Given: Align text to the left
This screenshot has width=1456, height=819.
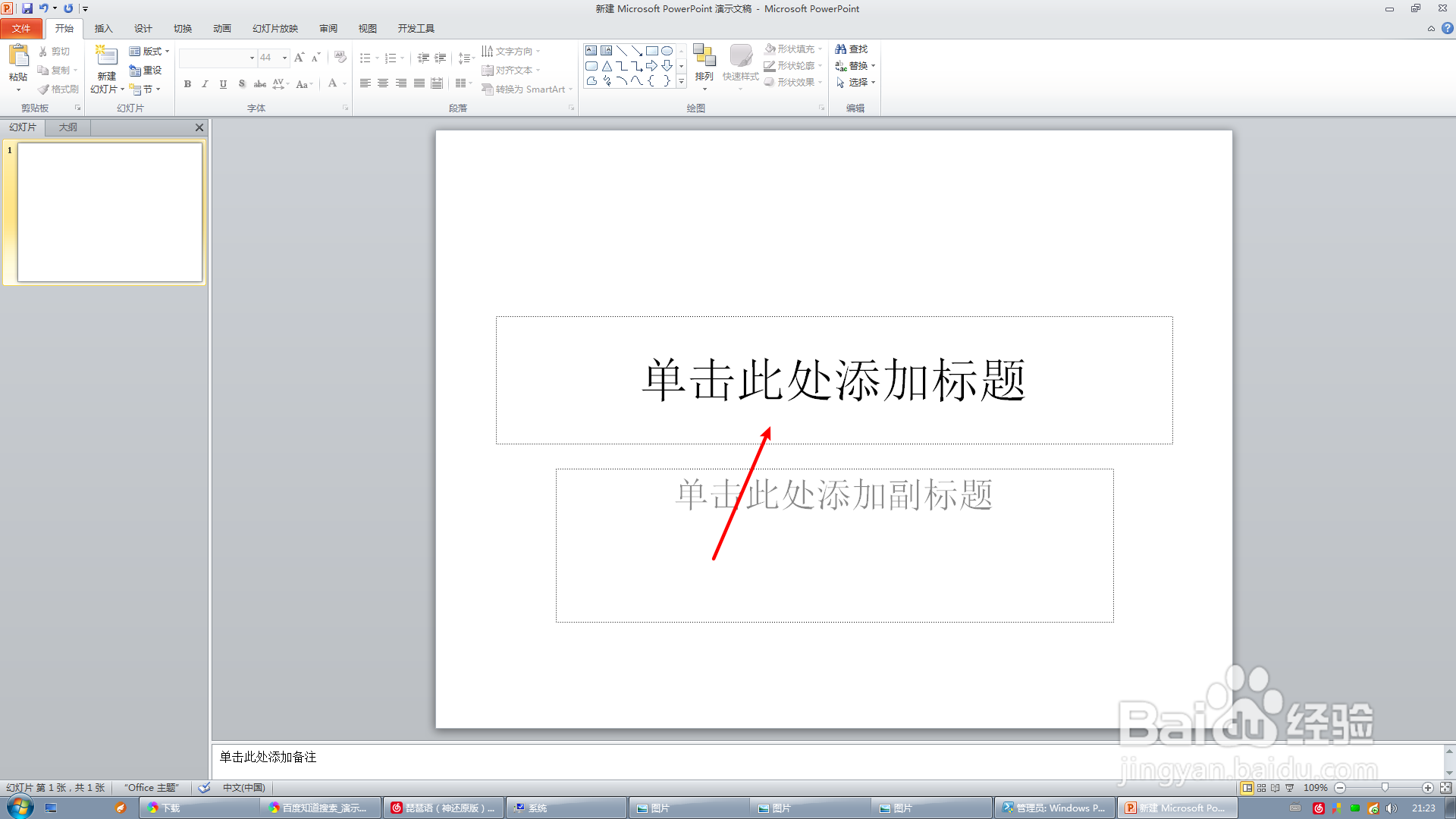Looking at the screenshot, I should click(x=366, y=83).
